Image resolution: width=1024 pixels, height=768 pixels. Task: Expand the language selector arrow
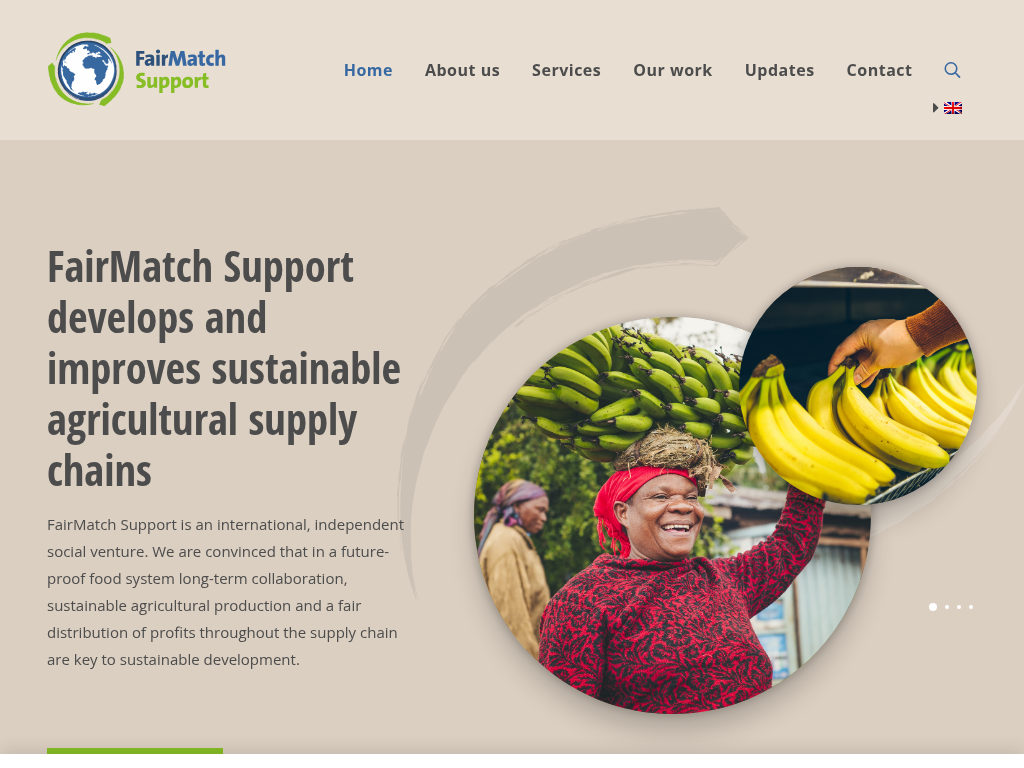tap(935, 108)
